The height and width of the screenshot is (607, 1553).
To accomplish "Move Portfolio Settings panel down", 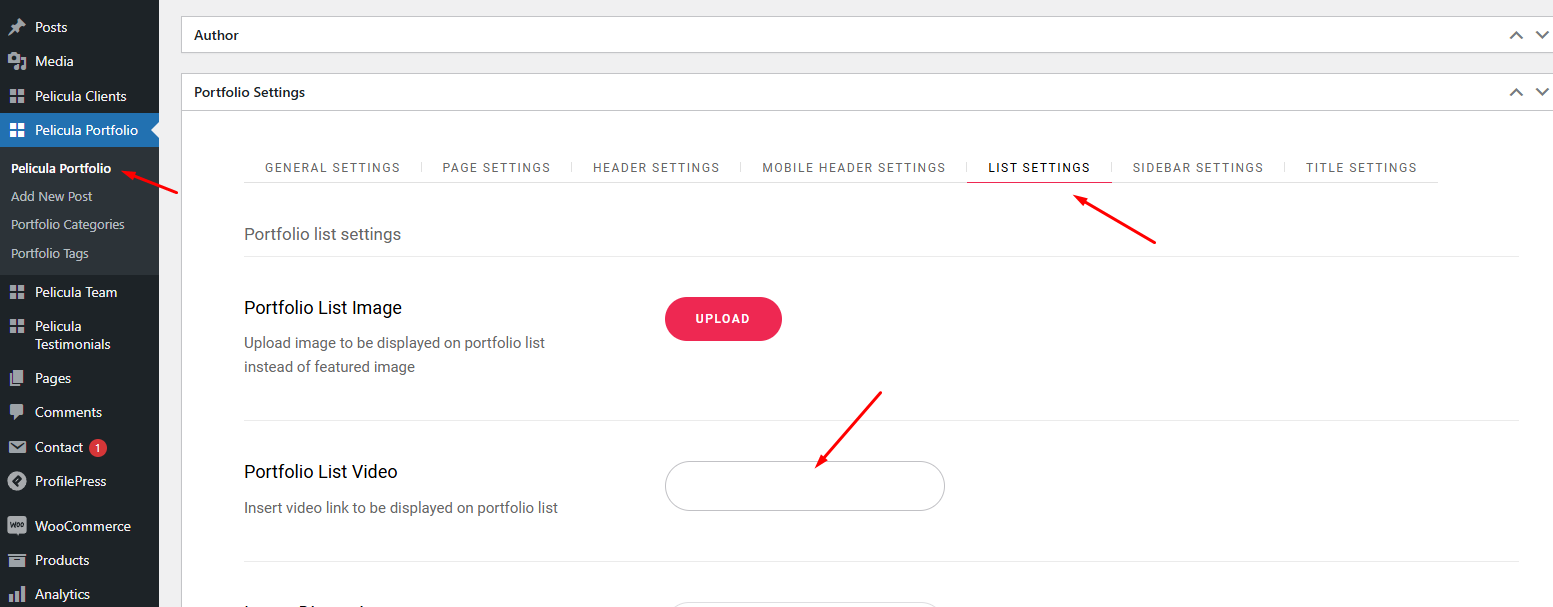I will [1542, 92].
